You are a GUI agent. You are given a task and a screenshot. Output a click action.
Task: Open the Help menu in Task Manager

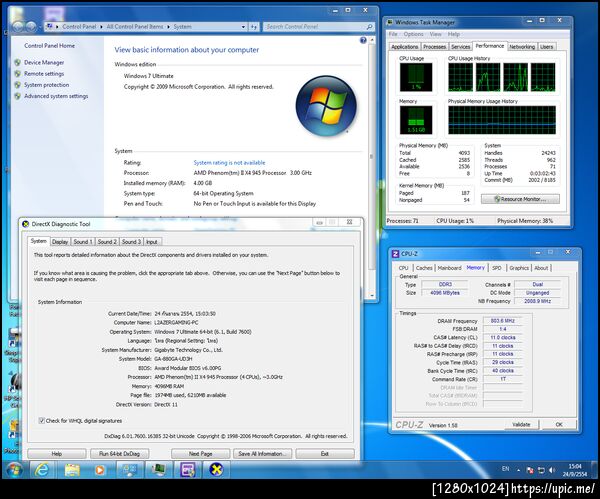pos(453,34)
